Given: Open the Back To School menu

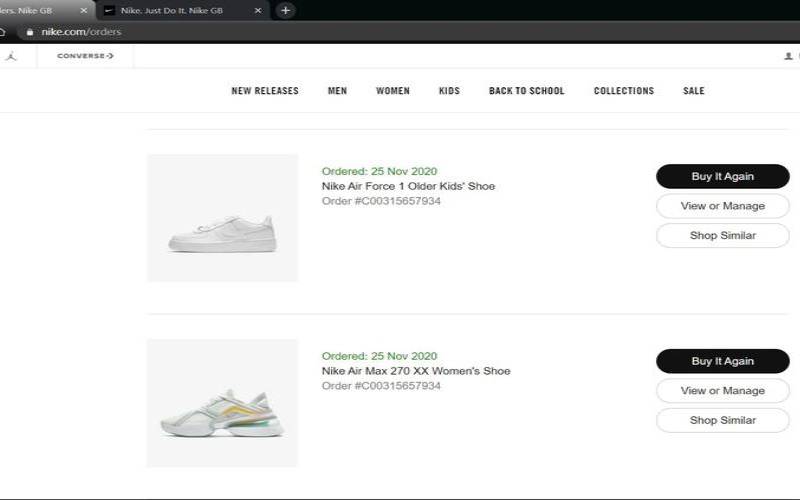Looking at the screenshot, I should point(527,91).
